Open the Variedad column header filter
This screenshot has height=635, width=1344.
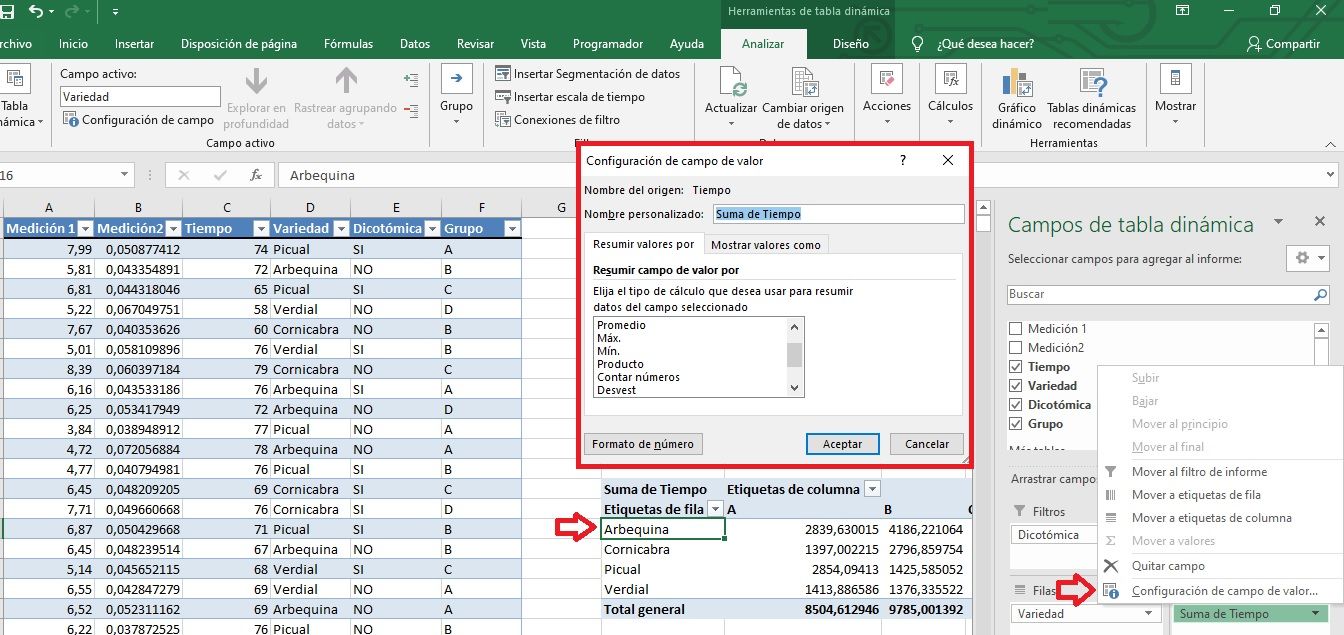340,228
